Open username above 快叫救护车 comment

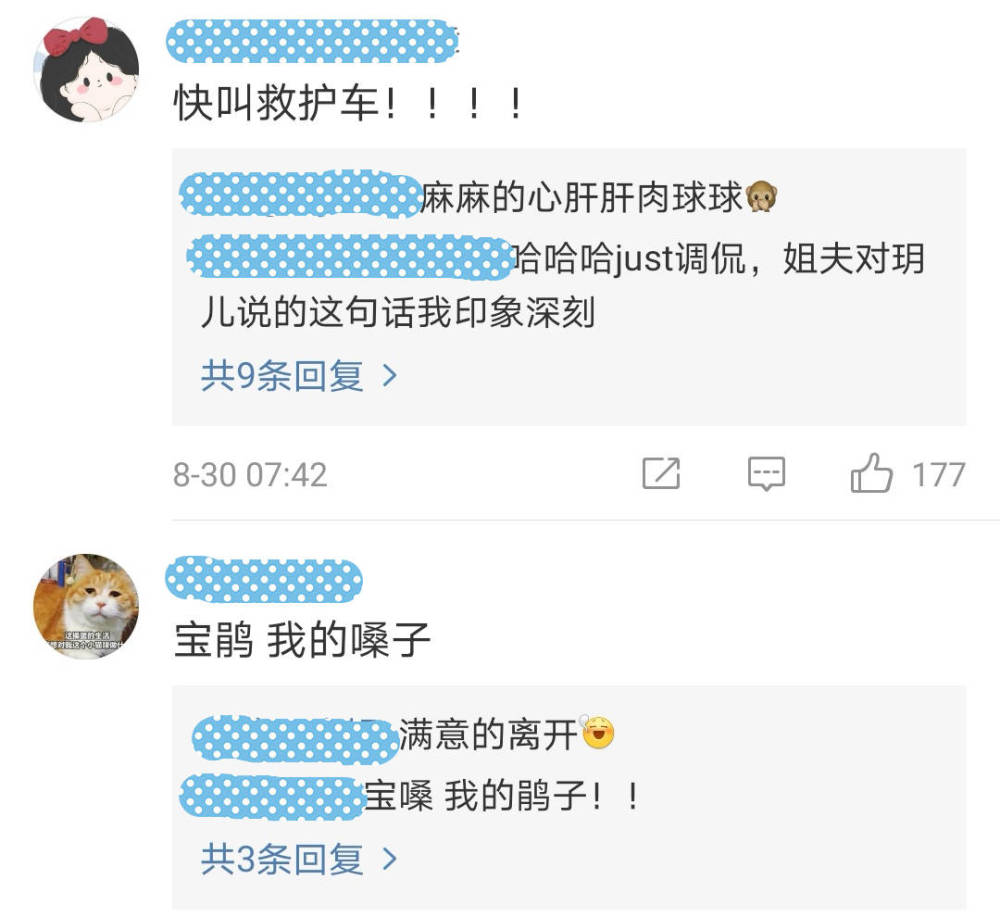(x=312, y=41)
